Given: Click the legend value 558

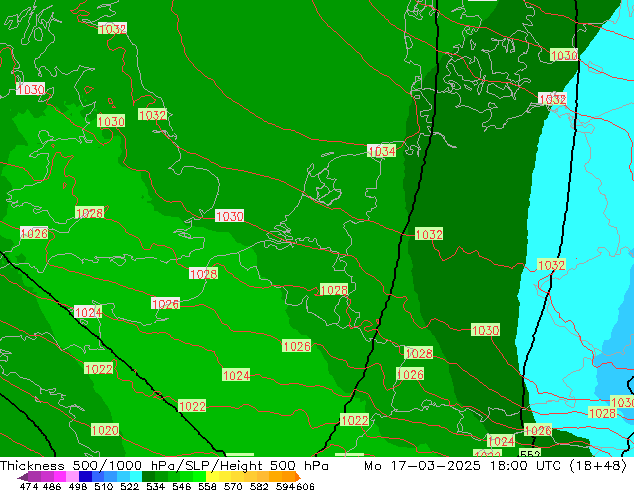Looking at the screenshot, I should click(x=207, y=486).
